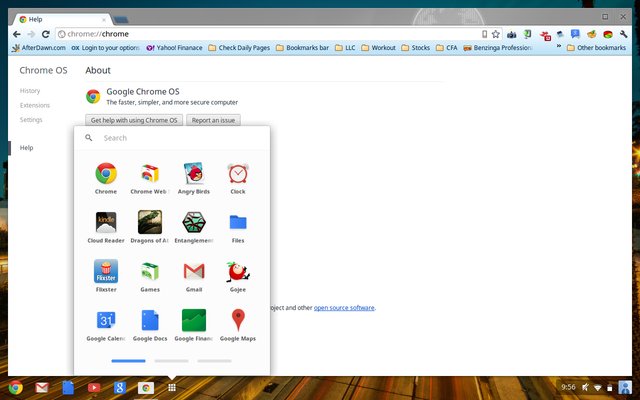
Task: Open Google Maps app
Action: click(x=238, y=325)
